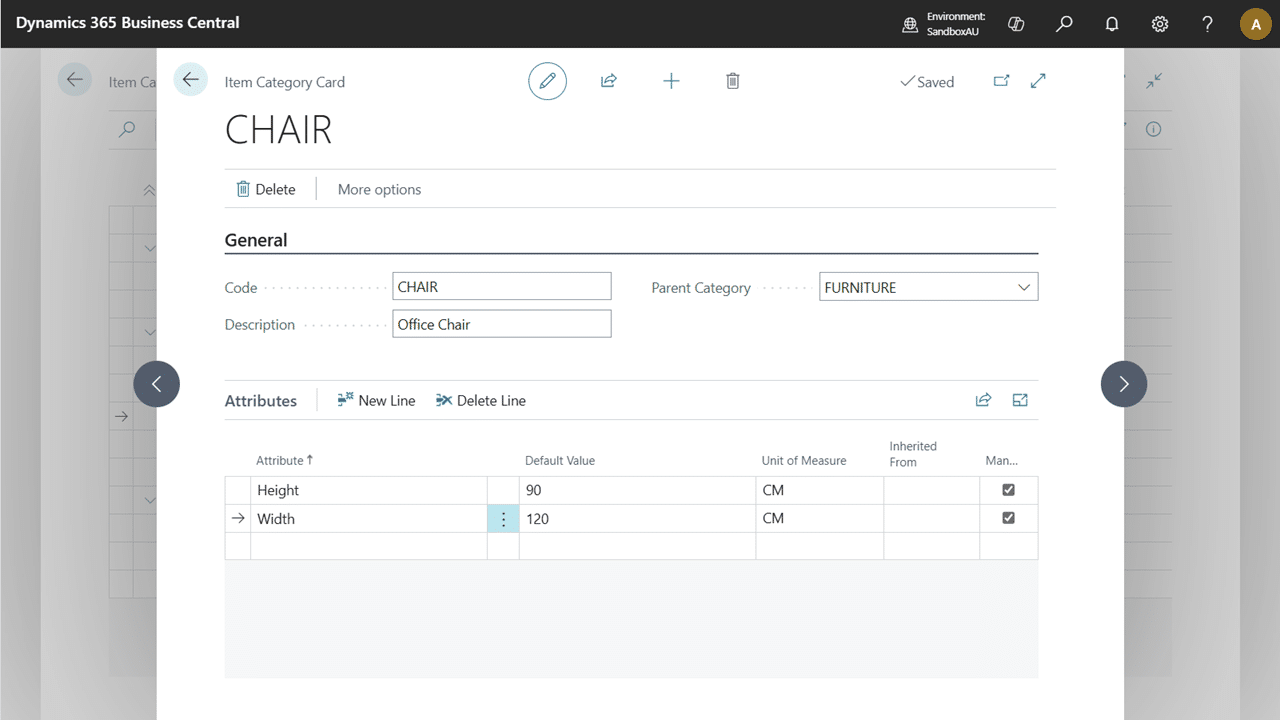This screenshot has height=720, width=1280.
Task: Go to next record arrow
Action: (x=1123, y=384)
